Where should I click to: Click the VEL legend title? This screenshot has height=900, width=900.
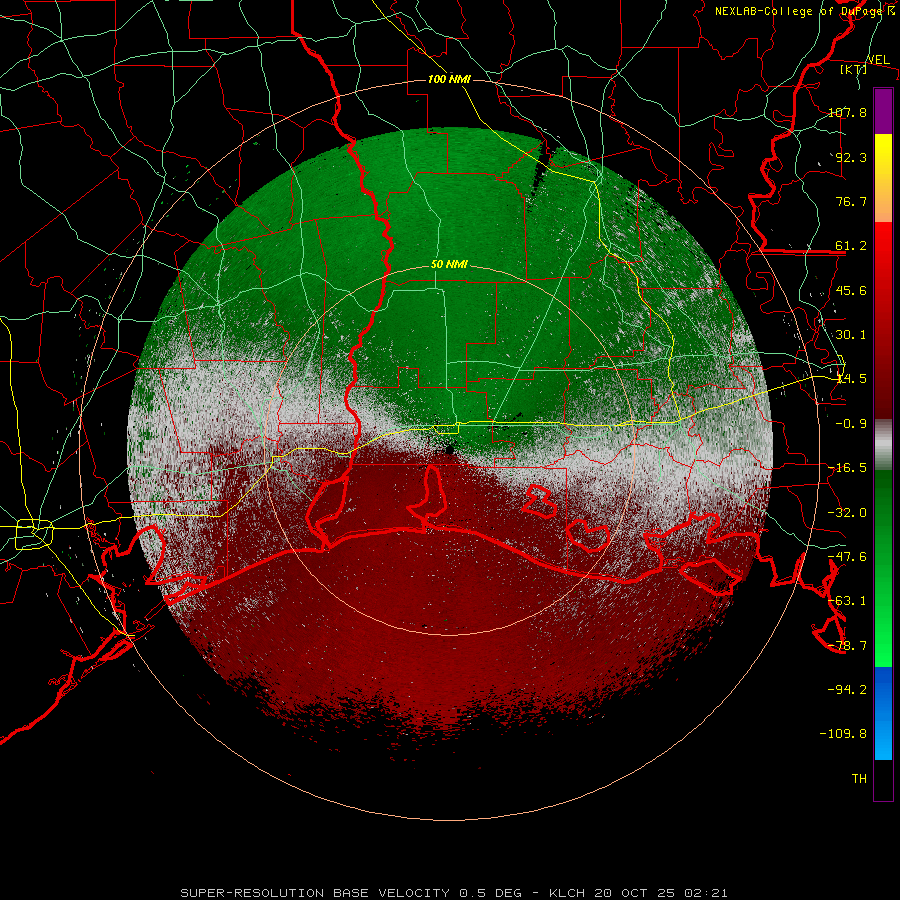pos(878,60)
